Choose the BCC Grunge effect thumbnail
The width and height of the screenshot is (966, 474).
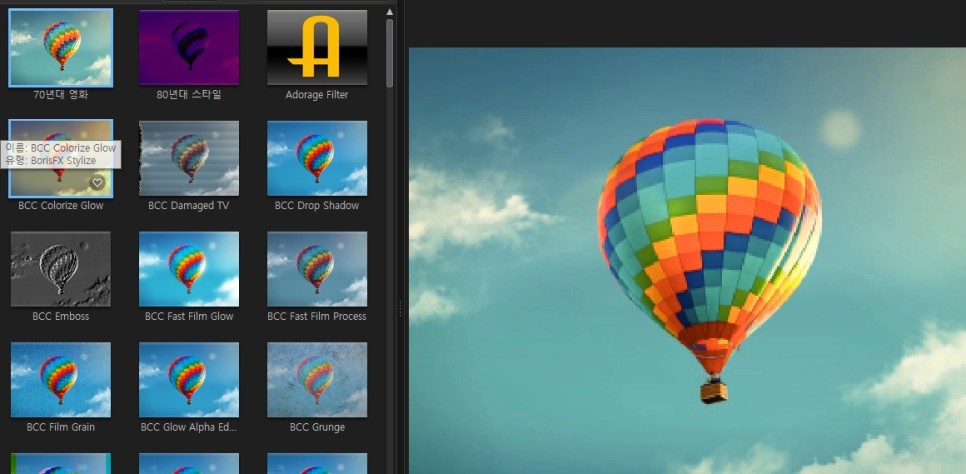pyautogui.click(x=317, y=380)
